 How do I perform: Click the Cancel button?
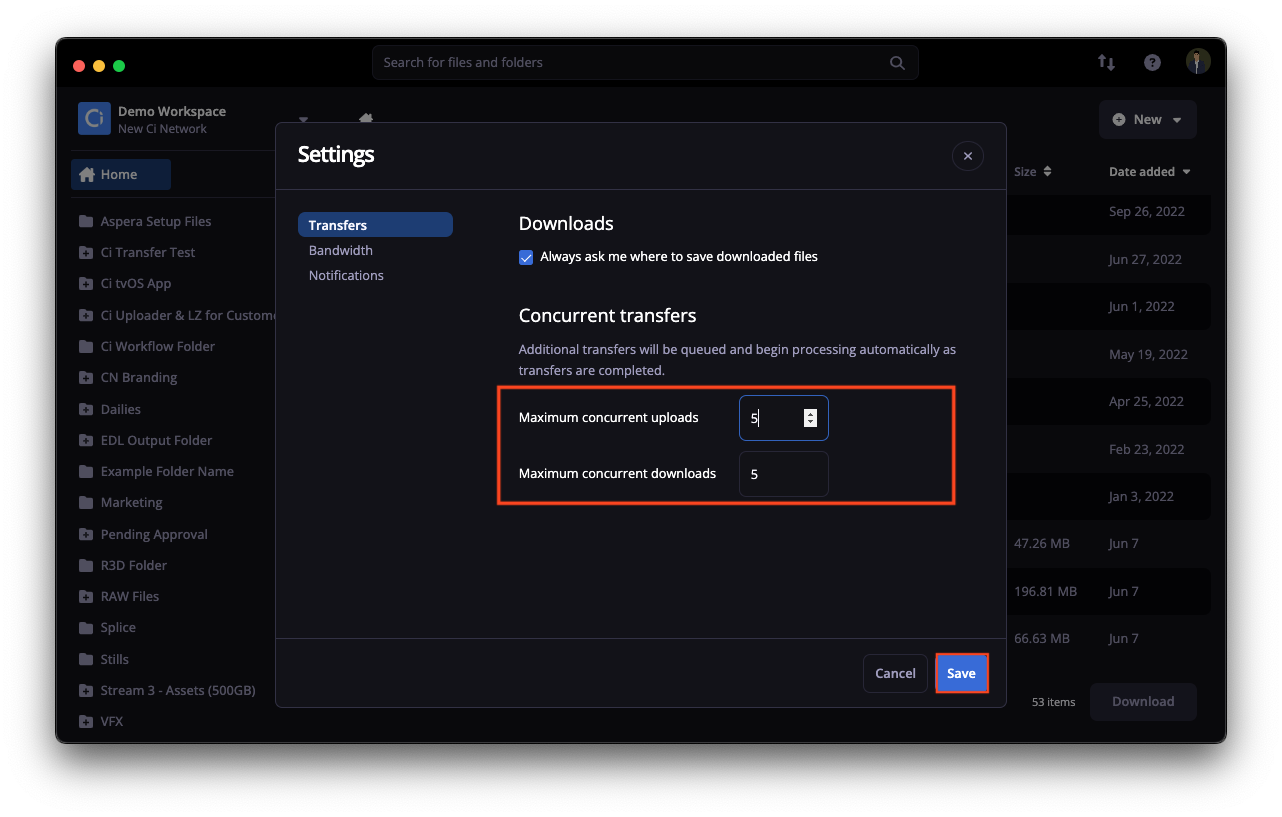click(895, 673)
